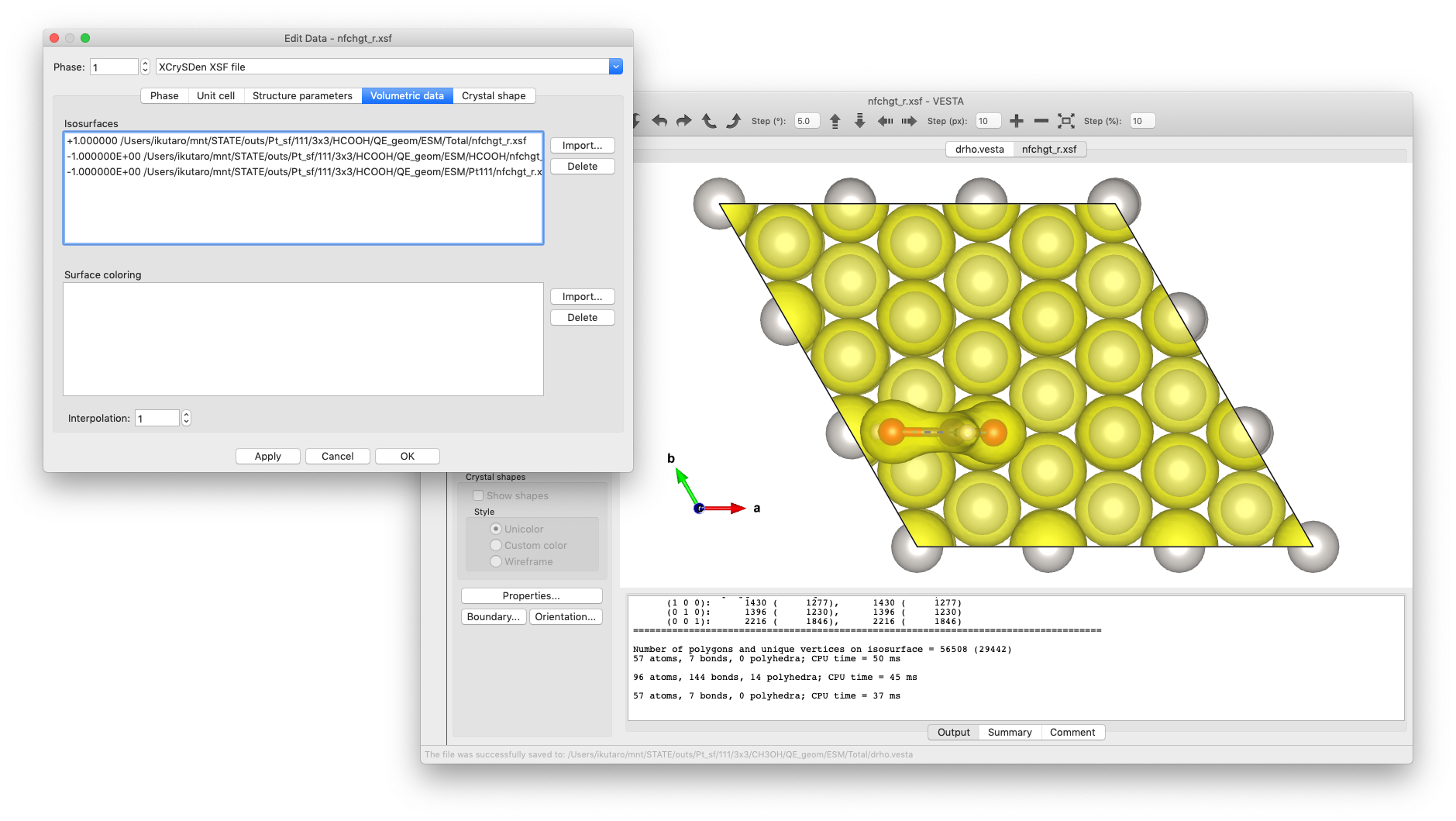Click the Phase number stepper arrows

click(x=145, y=67)
